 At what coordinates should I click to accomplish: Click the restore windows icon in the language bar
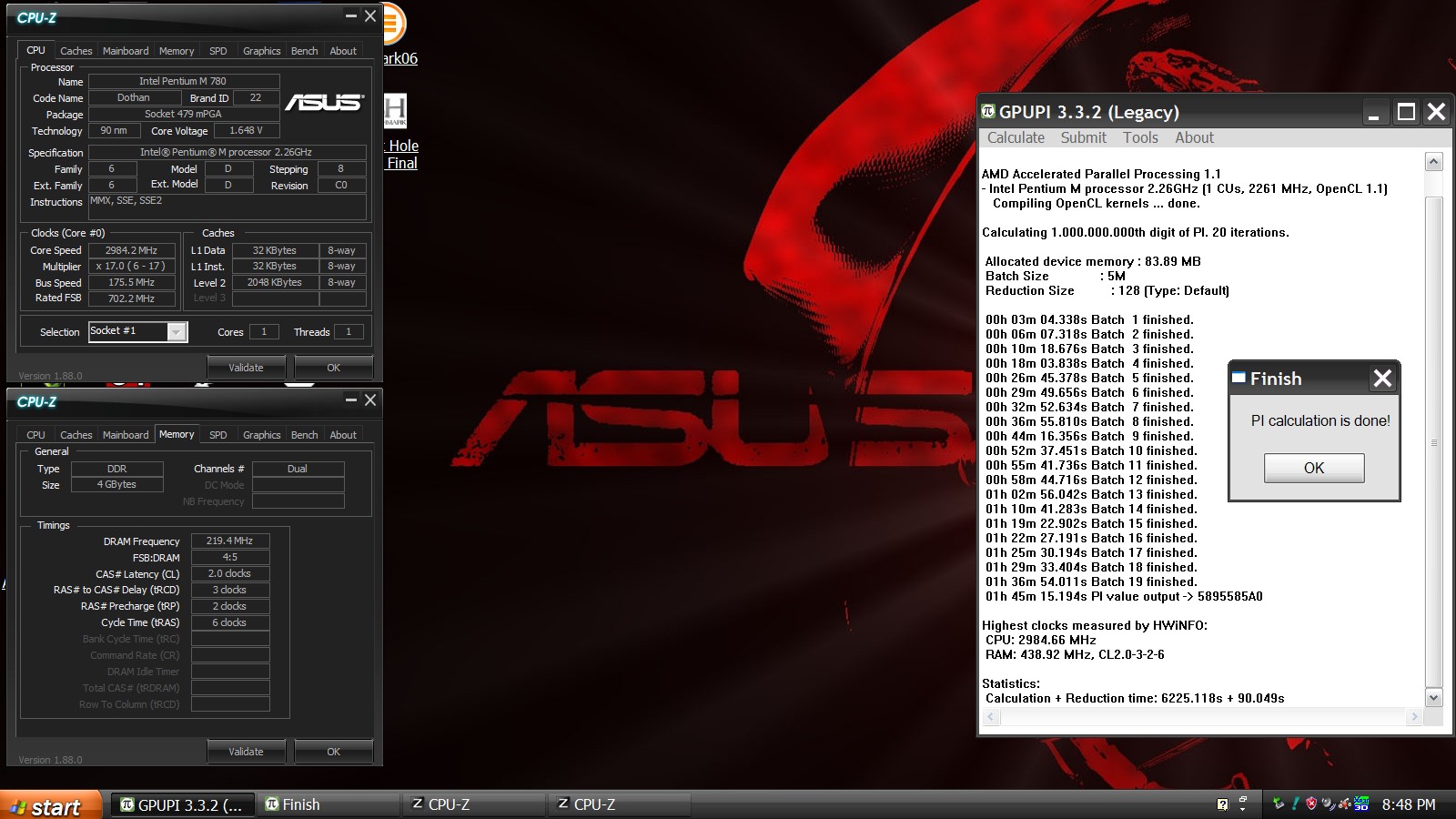(x=1242, y=798)
